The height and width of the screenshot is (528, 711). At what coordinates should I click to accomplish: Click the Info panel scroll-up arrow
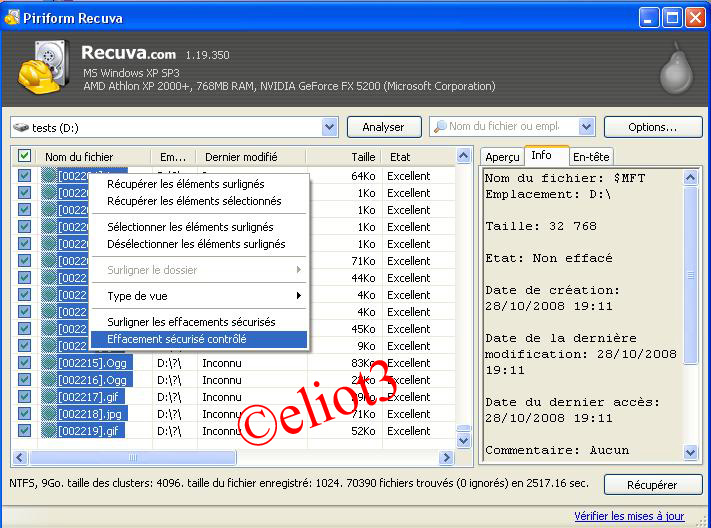[x=690, y=177]
